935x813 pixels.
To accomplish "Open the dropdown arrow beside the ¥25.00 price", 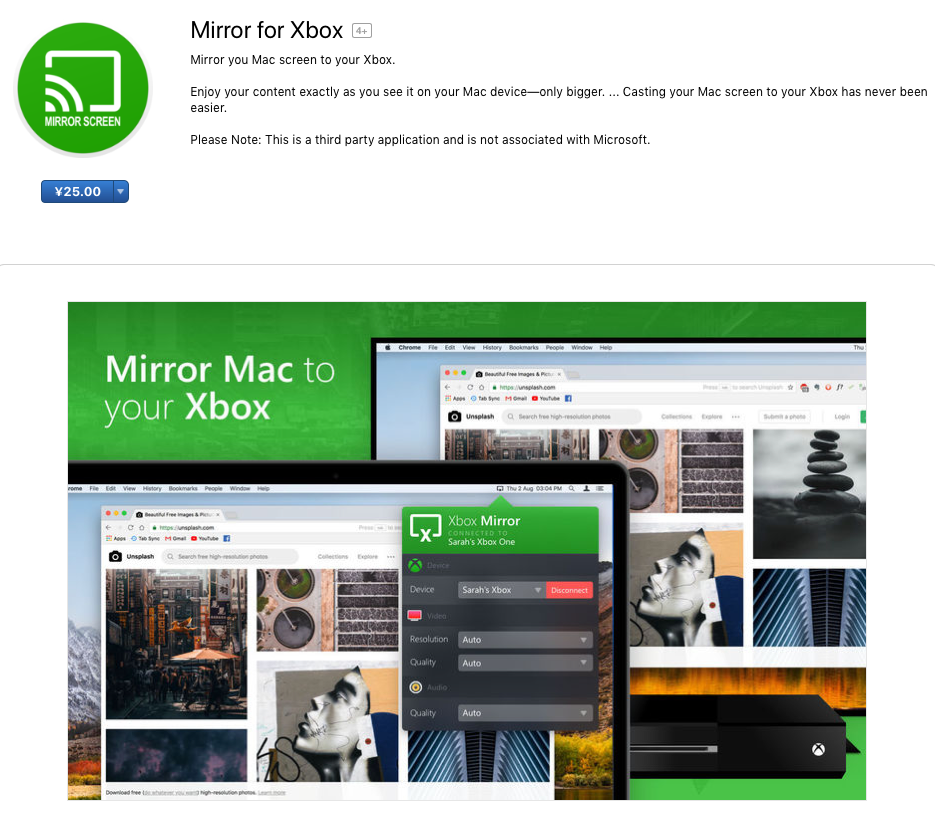I will [x=120, y=191].
